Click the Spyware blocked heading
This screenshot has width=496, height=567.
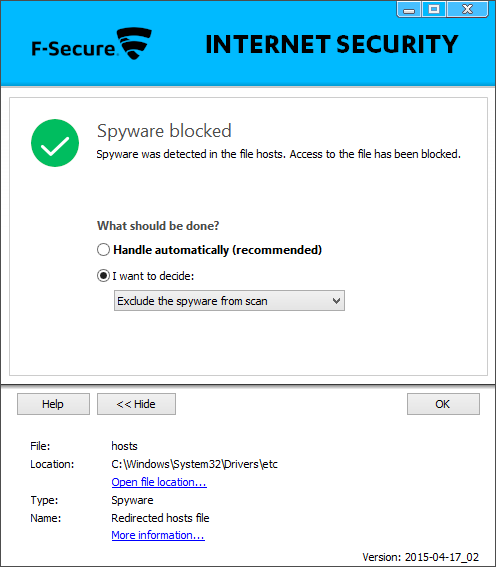pyautogui.click(x=164, y=131)
